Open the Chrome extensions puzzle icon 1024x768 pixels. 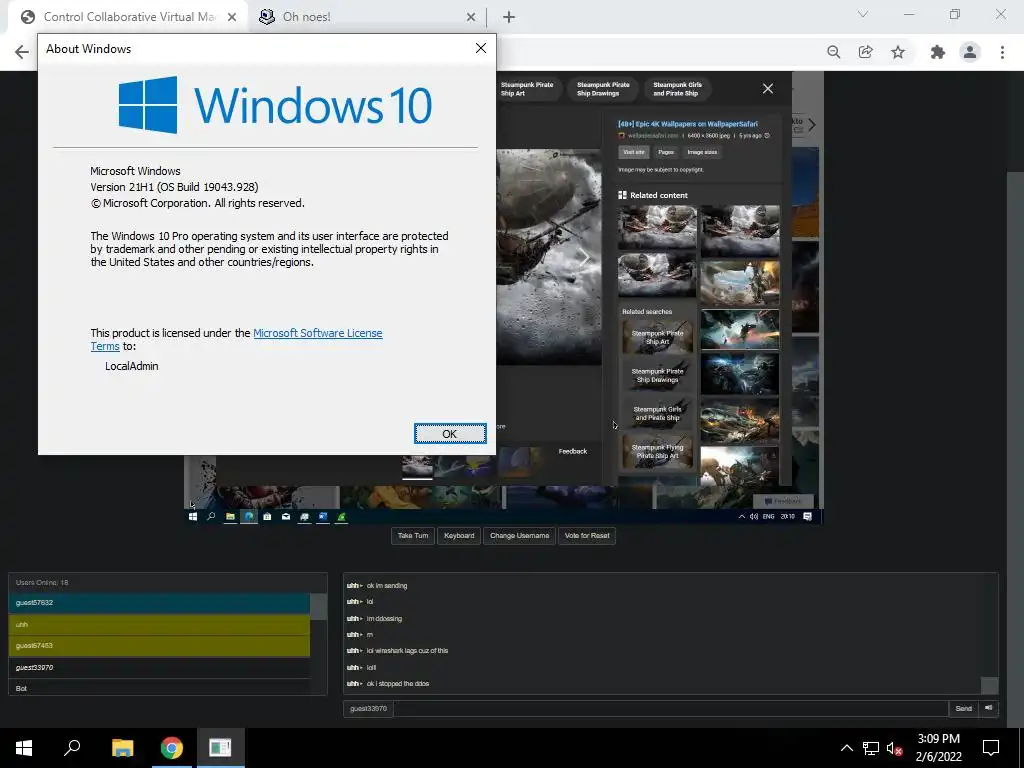click(938, 52)
